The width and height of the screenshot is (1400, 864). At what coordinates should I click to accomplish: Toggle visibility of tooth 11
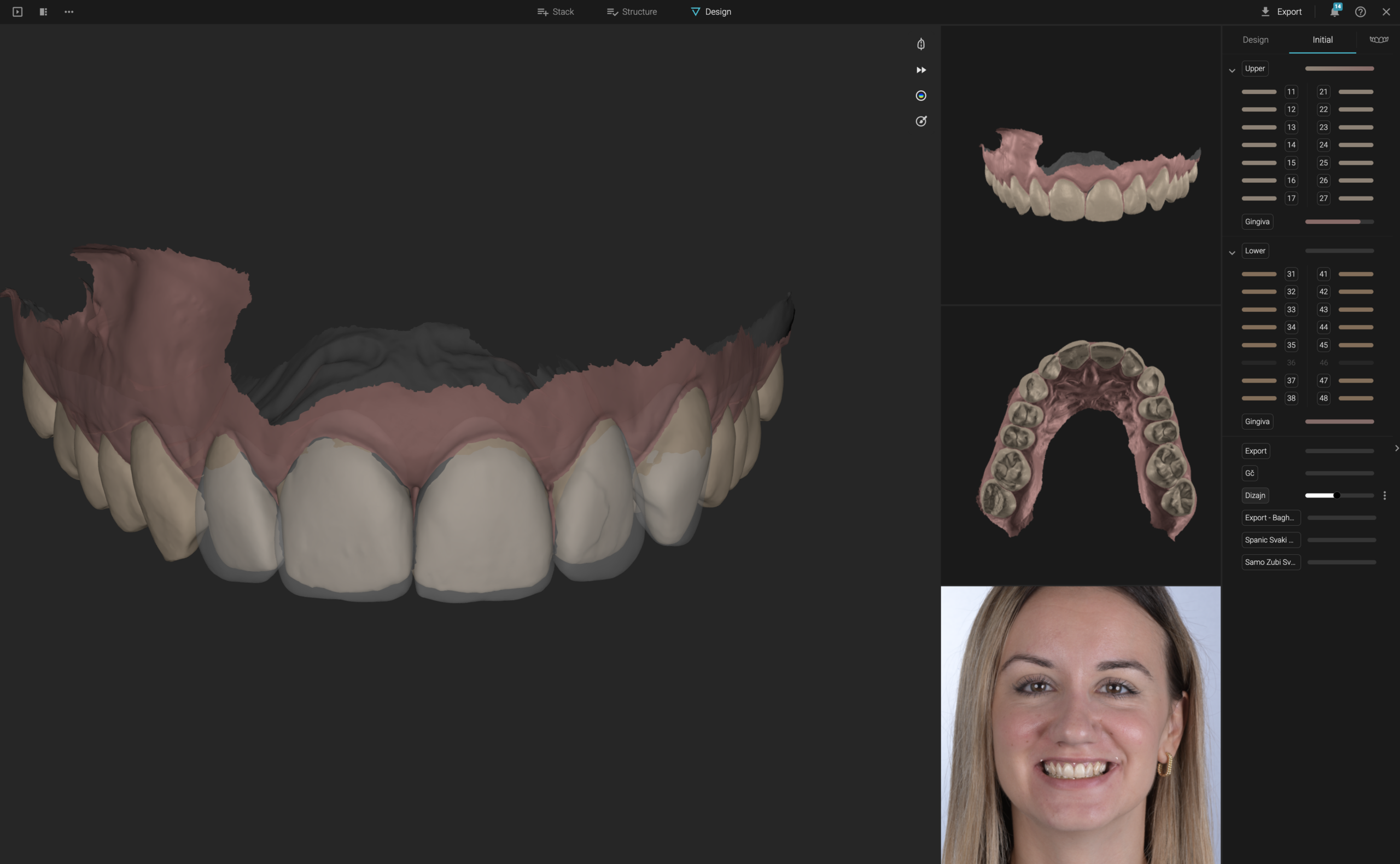(1291, 91)
